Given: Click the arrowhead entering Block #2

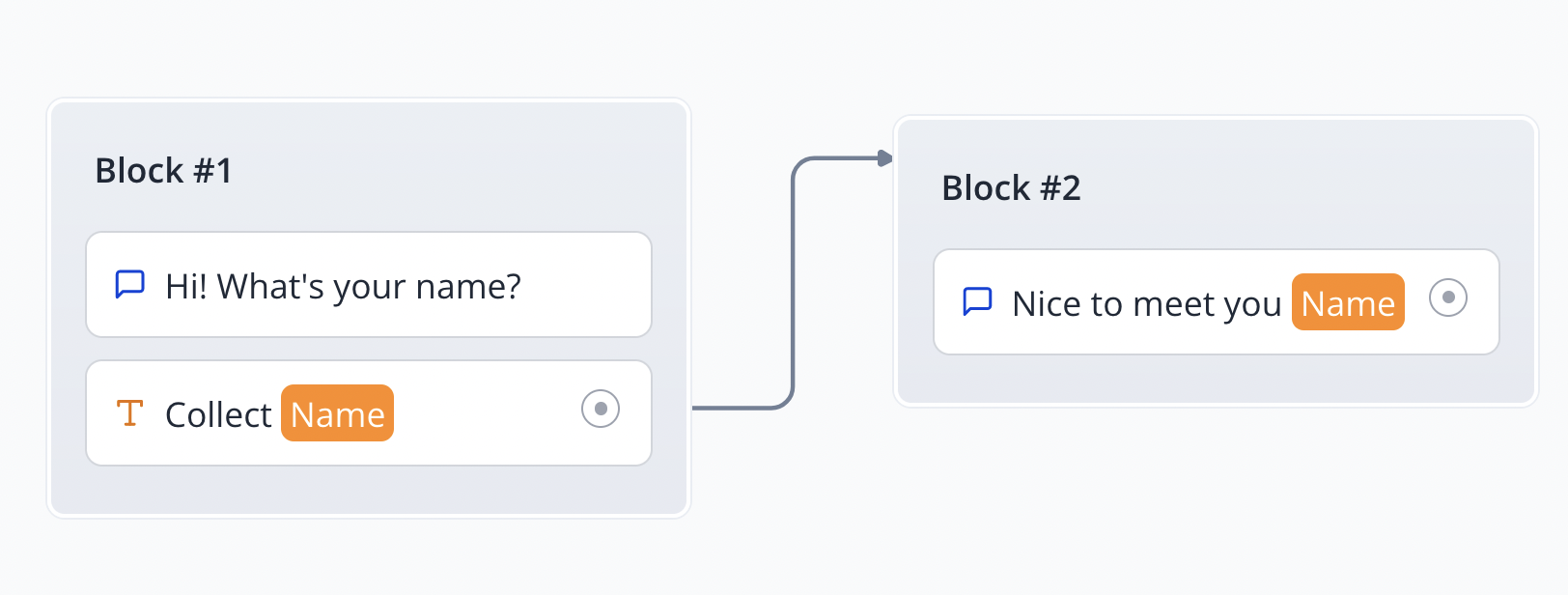Looking at the screenshot, I should coord(884,158).
